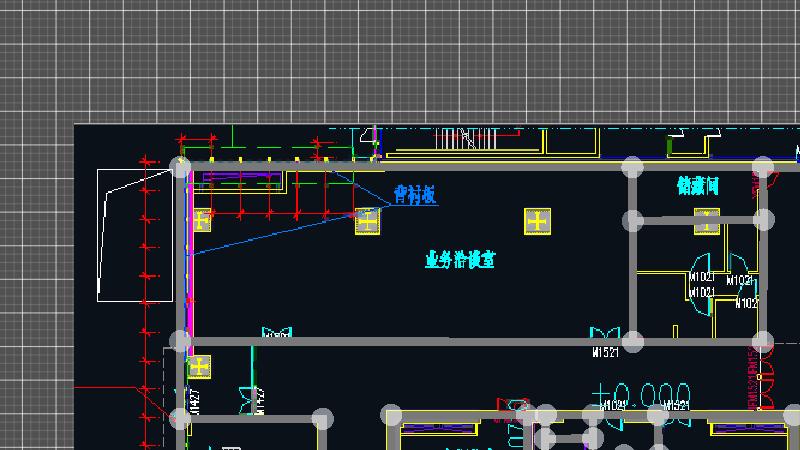800x450 pixels.
Task: Click the wall node at top-left room corner
Action: click(x=181, y=167)
